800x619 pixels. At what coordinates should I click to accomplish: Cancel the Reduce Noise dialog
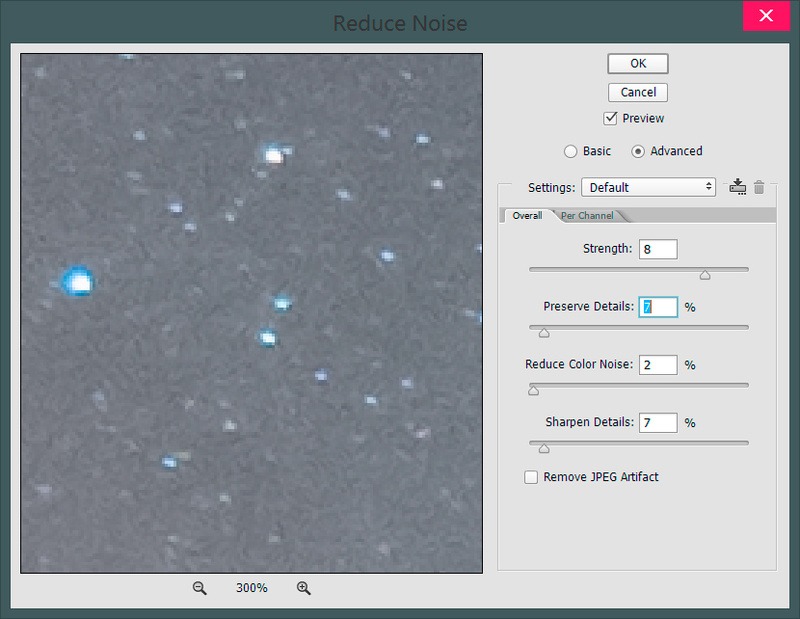pyautogui.click(x=637, y=92)
